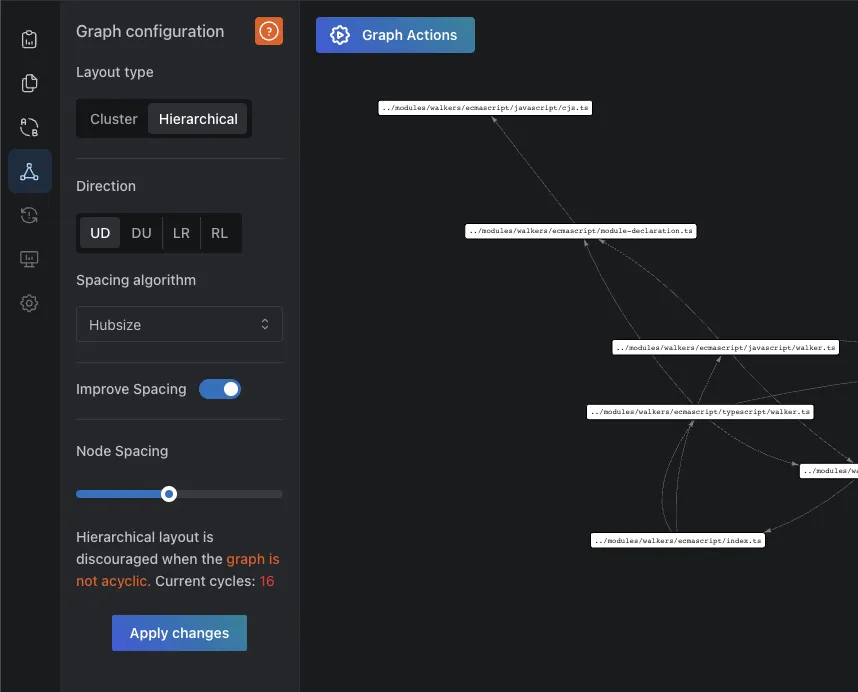Click the Graph Actions button
The width and height of the screenshot is (858, 692).
click(x=395, y=35)
